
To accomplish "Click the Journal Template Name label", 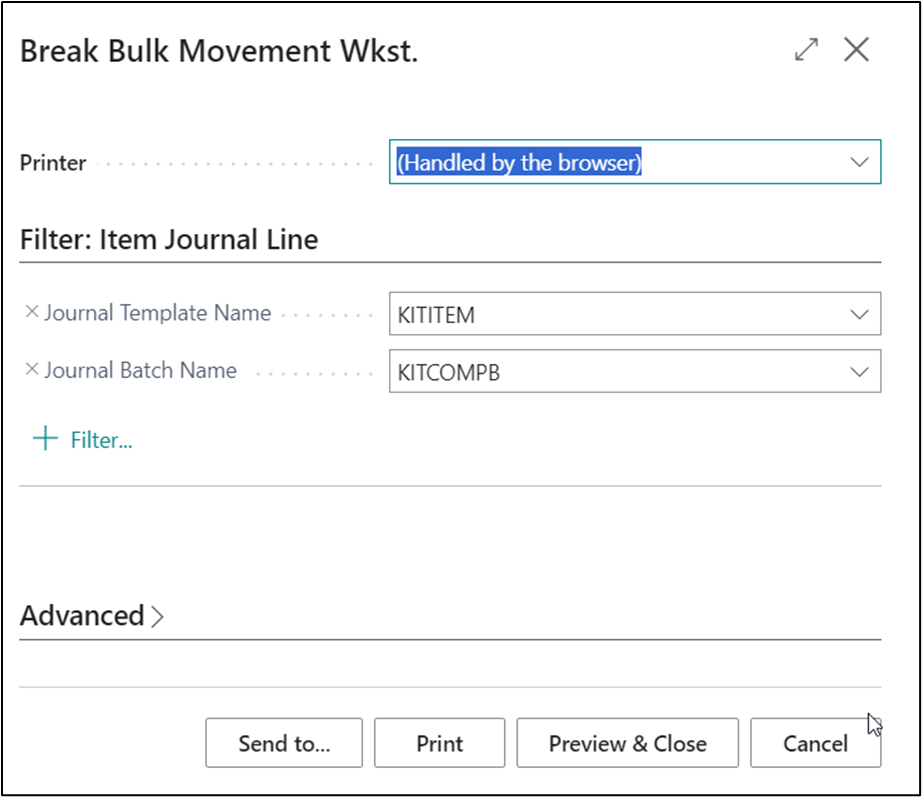I will coord(157,313).
